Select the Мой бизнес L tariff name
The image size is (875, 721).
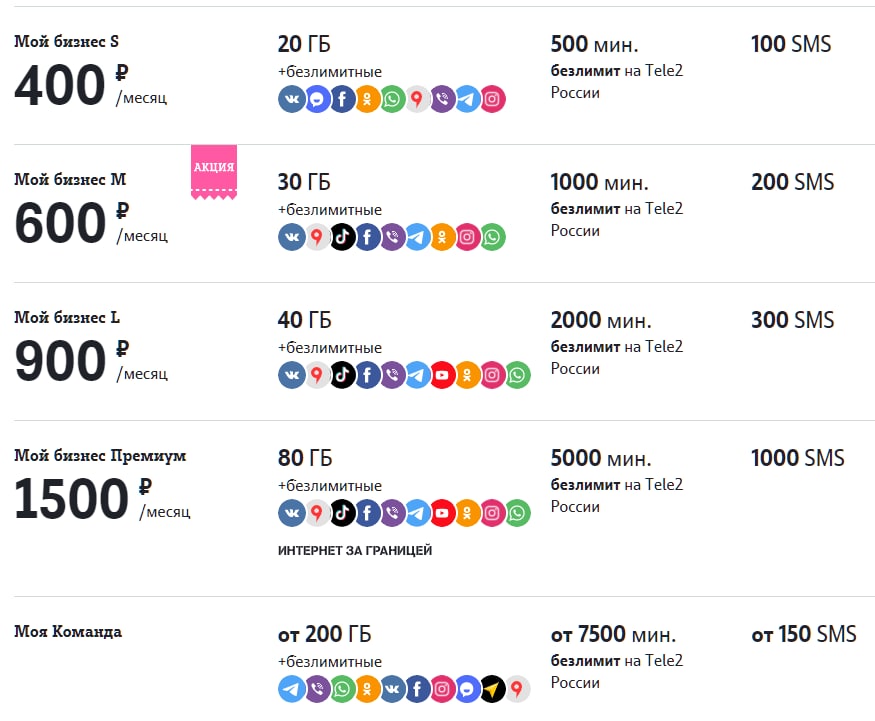[x=67, y=318]
